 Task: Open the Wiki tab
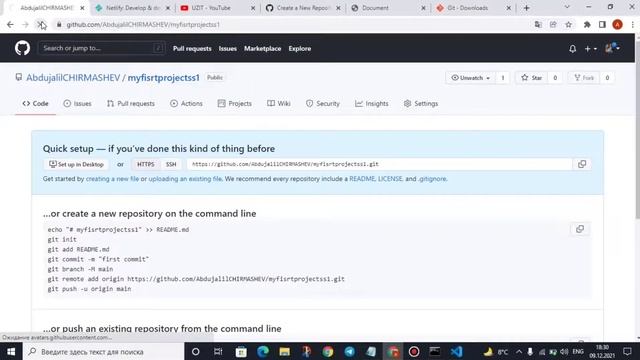click(x=279, y=104)
